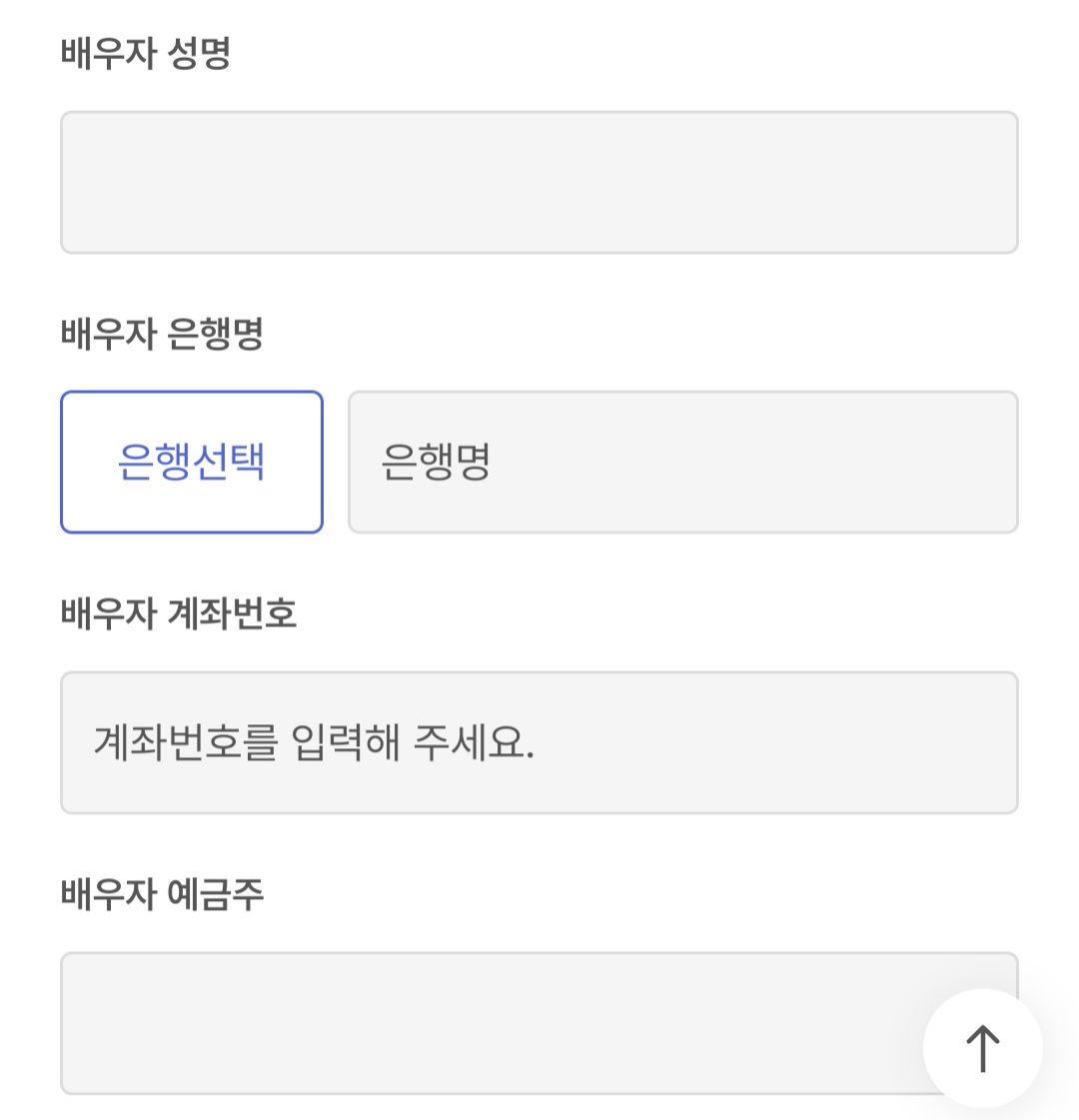Return to page top with the up arrow
This screenshot has width=1079, height=1120.
pos(983,1048)
